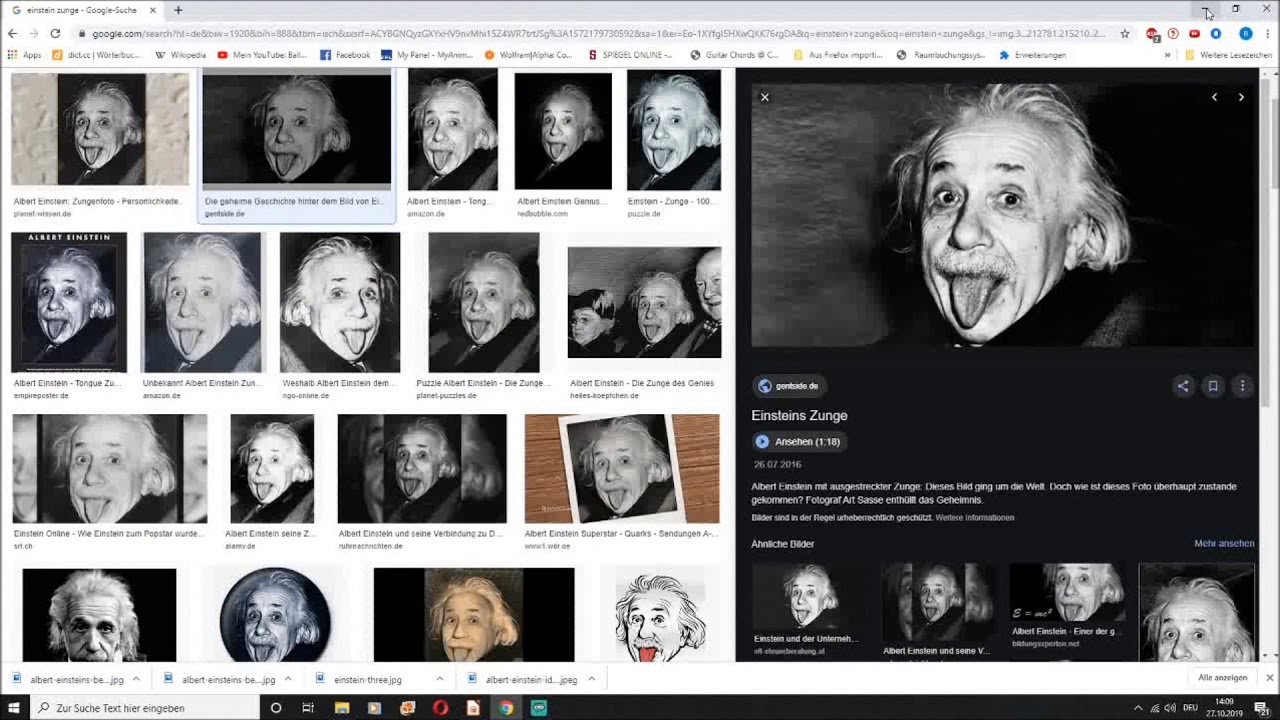Save the preview image to collection

[1213, 386]
